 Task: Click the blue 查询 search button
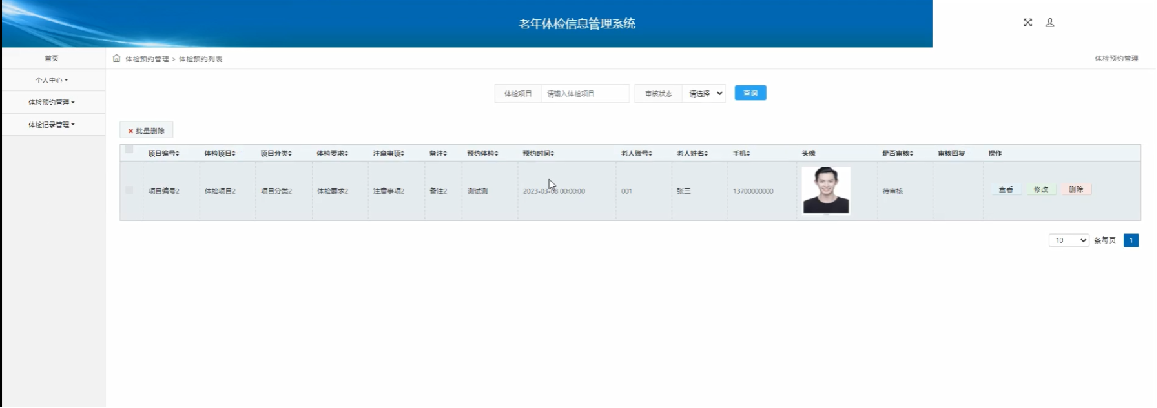[750, 93]
